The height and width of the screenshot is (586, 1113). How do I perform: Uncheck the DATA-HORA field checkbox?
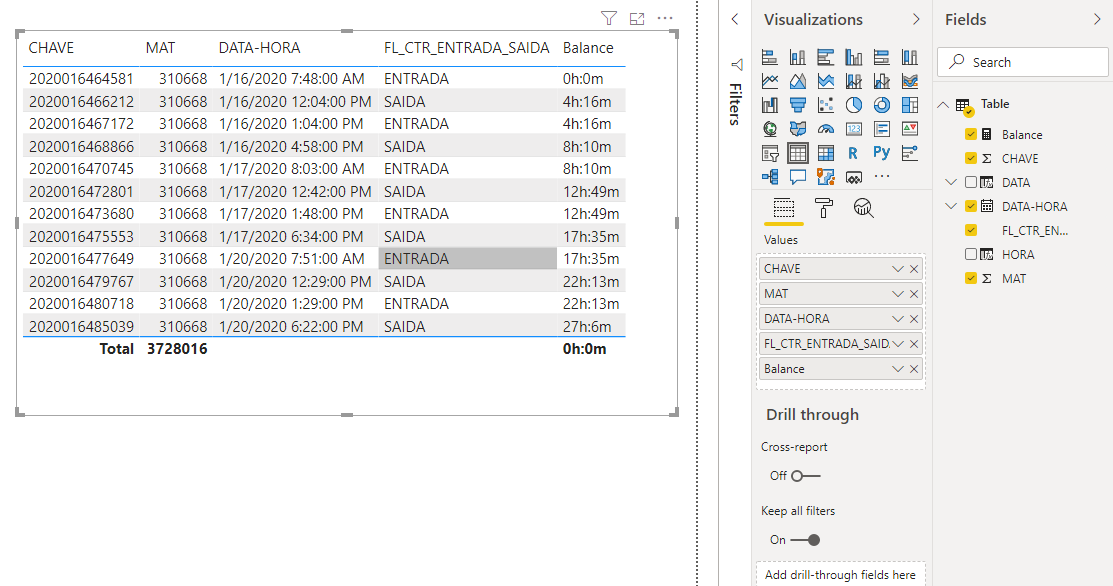[970, 206]
